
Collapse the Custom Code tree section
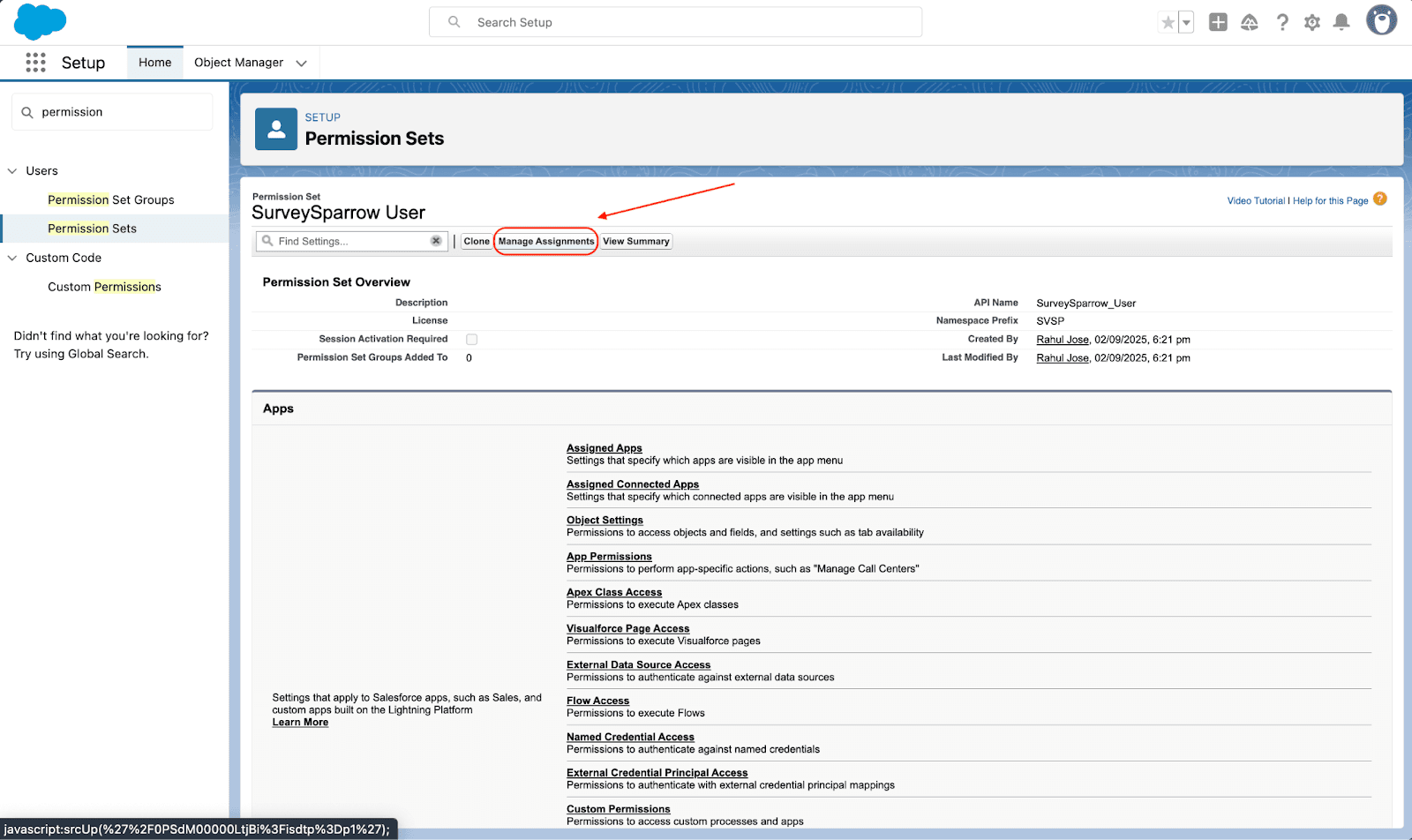[x=12, y=258]
